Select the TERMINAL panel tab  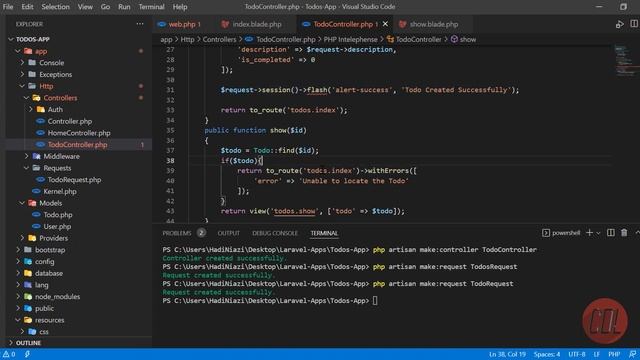(324, 233)
